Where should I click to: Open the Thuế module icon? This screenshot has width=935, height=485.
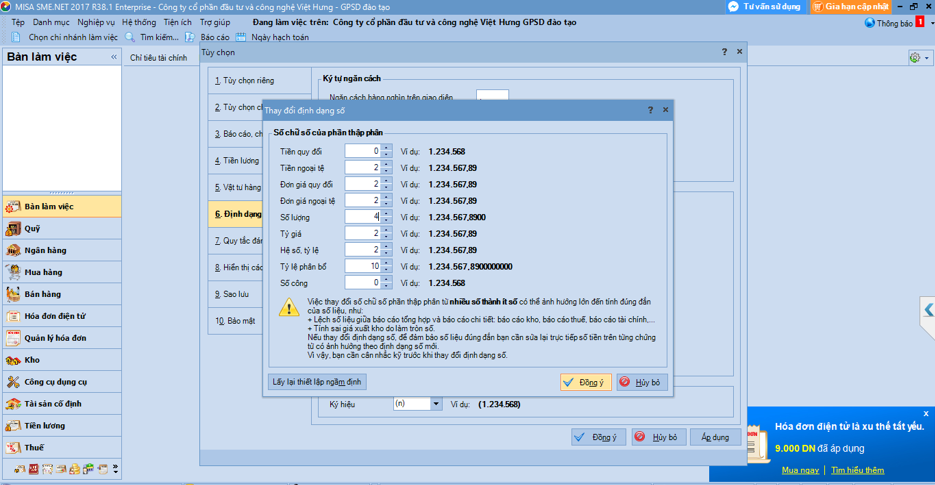point(13,447)
